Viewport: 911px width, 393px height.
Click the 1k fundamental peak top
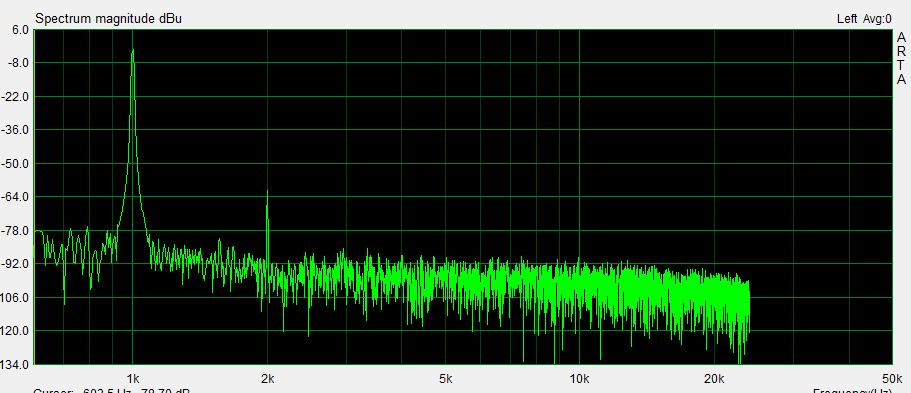click(132, 51)
